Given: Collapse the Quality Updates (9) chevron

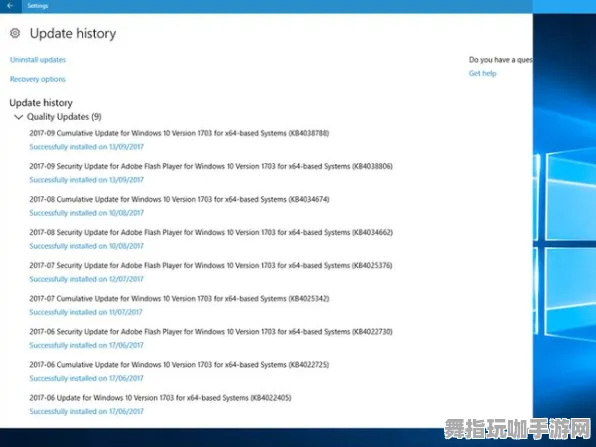Looking at the screenshot, I should [18, 117].
